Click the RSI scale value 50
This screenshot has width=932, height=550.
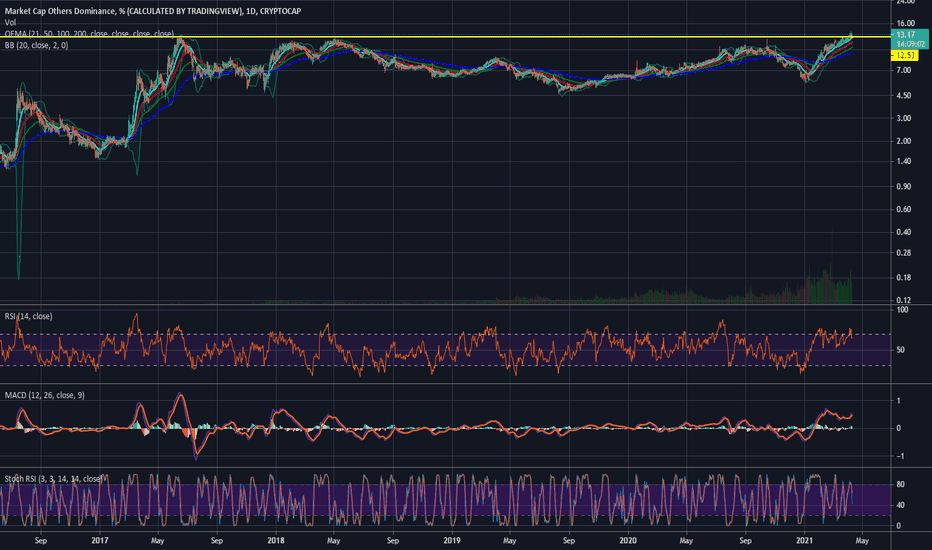(901, 350)
